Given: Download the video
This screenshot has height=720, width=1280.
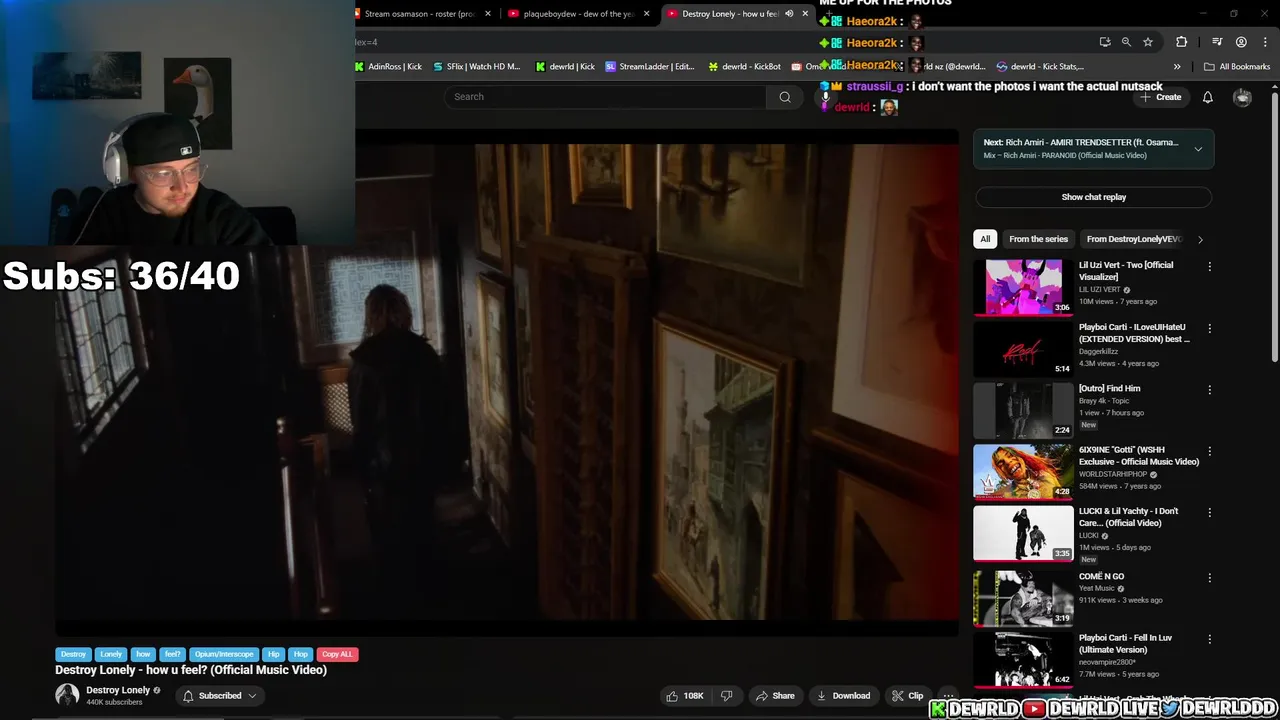Looking at the screenshot, I should [843, 696].
